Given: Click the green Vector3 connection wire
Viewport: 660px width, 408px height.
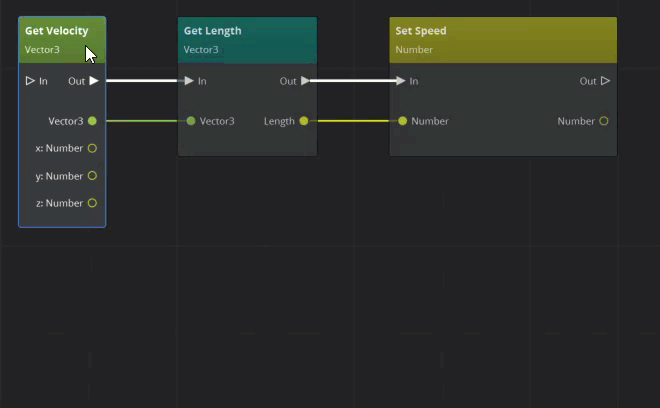Looking at the screenshot, I should coord(141,121).
